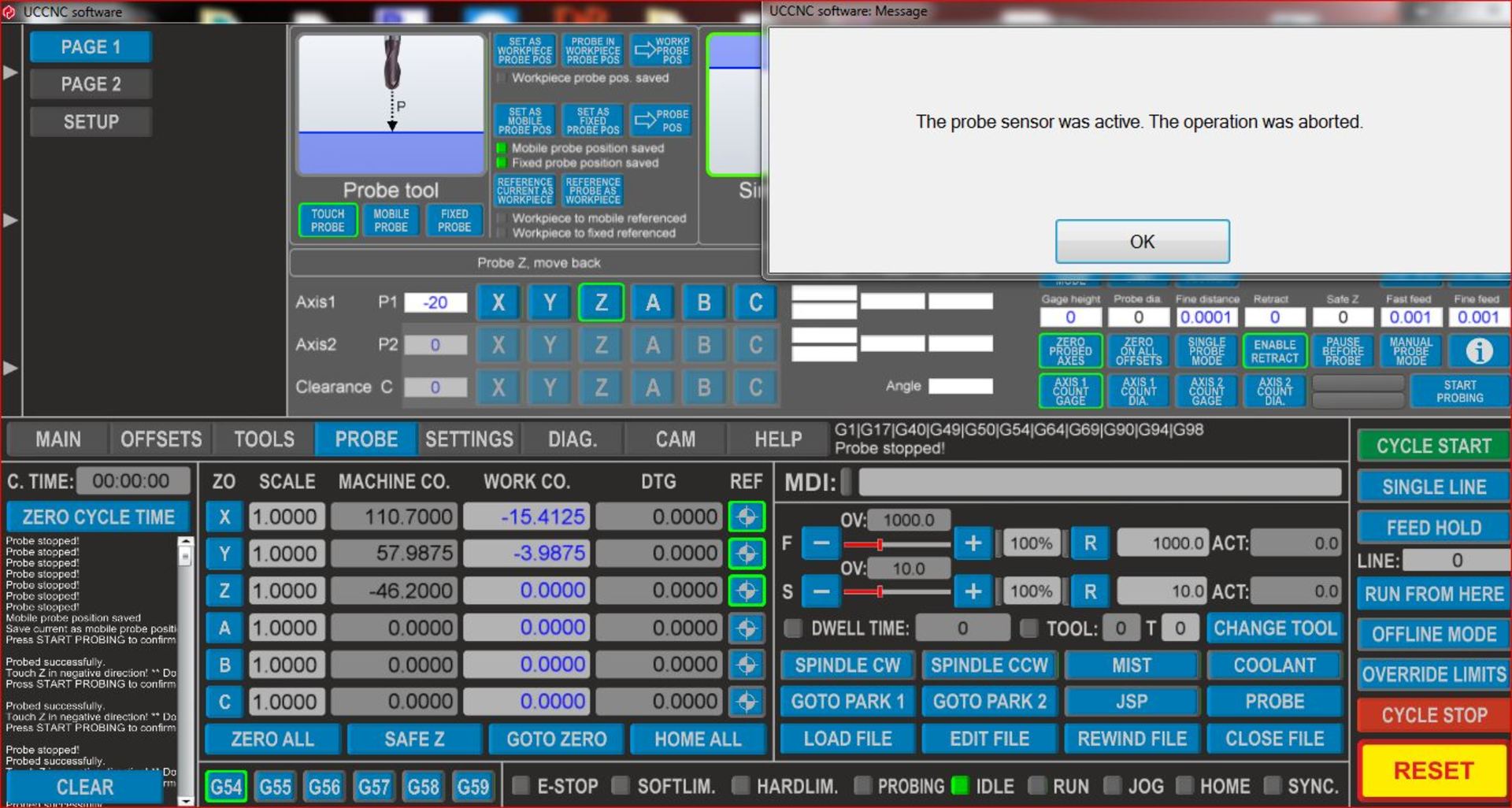Screen dimensions: 1512x808
Task: Expand the middle left side panel arrow
Action: coord(10,220)
